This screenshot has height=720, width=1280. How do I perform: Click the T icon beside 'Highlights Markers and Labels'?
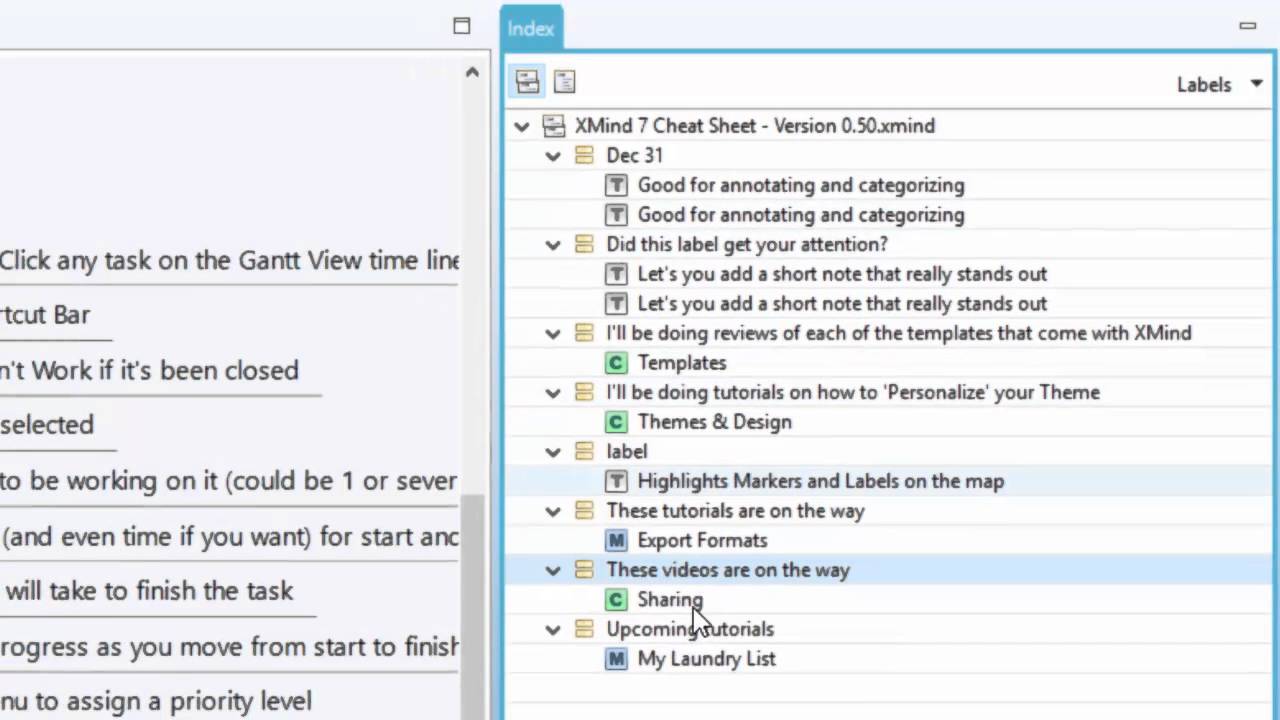pos(616,481)
